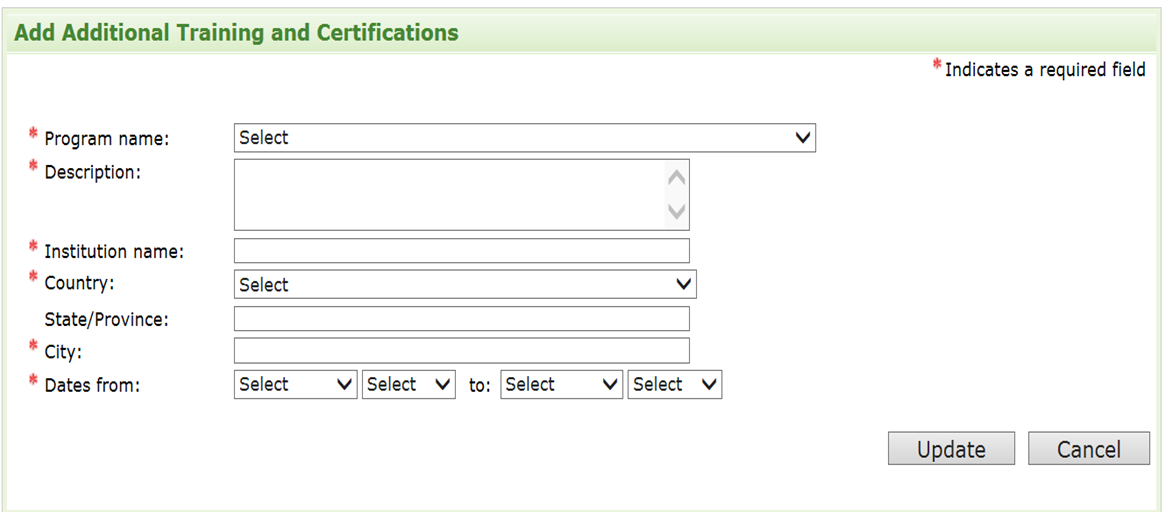
Task: Click the 'Dates from:' label
Action: coord(92,385)
